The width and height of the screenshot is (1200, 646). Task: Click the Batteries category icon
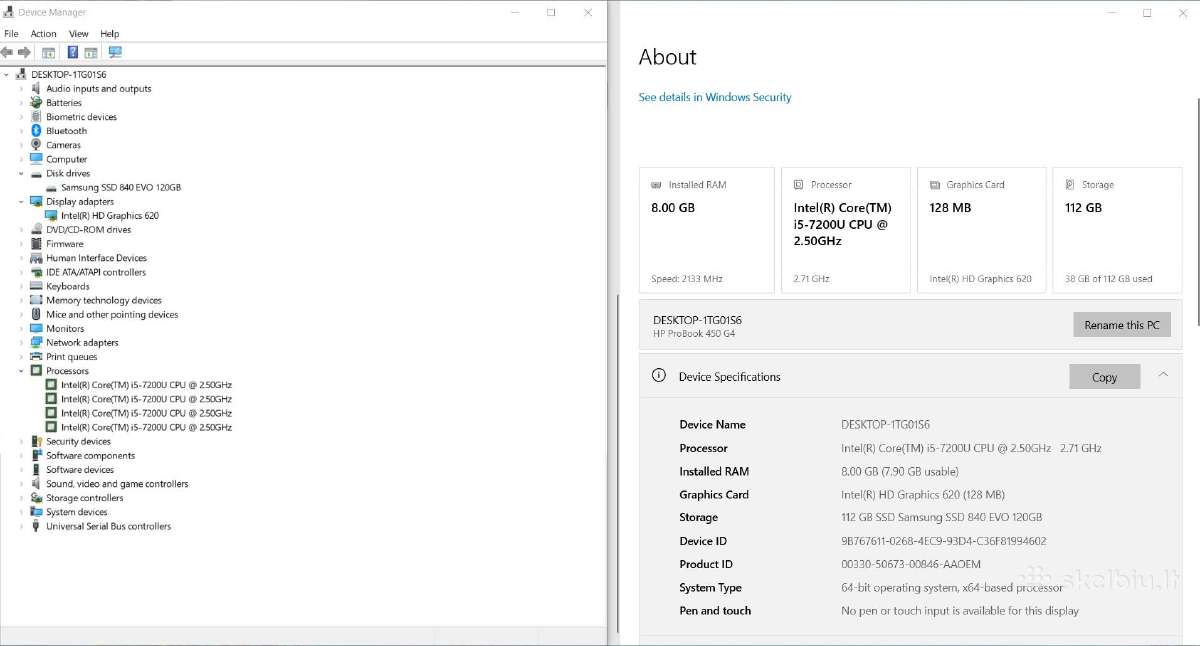[37, 102]
